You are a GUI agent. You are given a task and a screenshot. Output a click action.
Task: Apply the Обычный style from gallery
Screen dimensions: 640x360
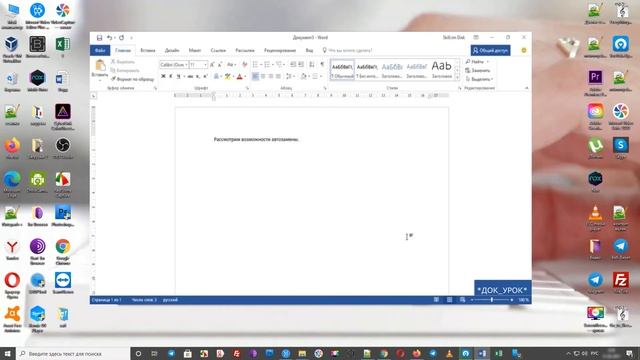(342, 70)
